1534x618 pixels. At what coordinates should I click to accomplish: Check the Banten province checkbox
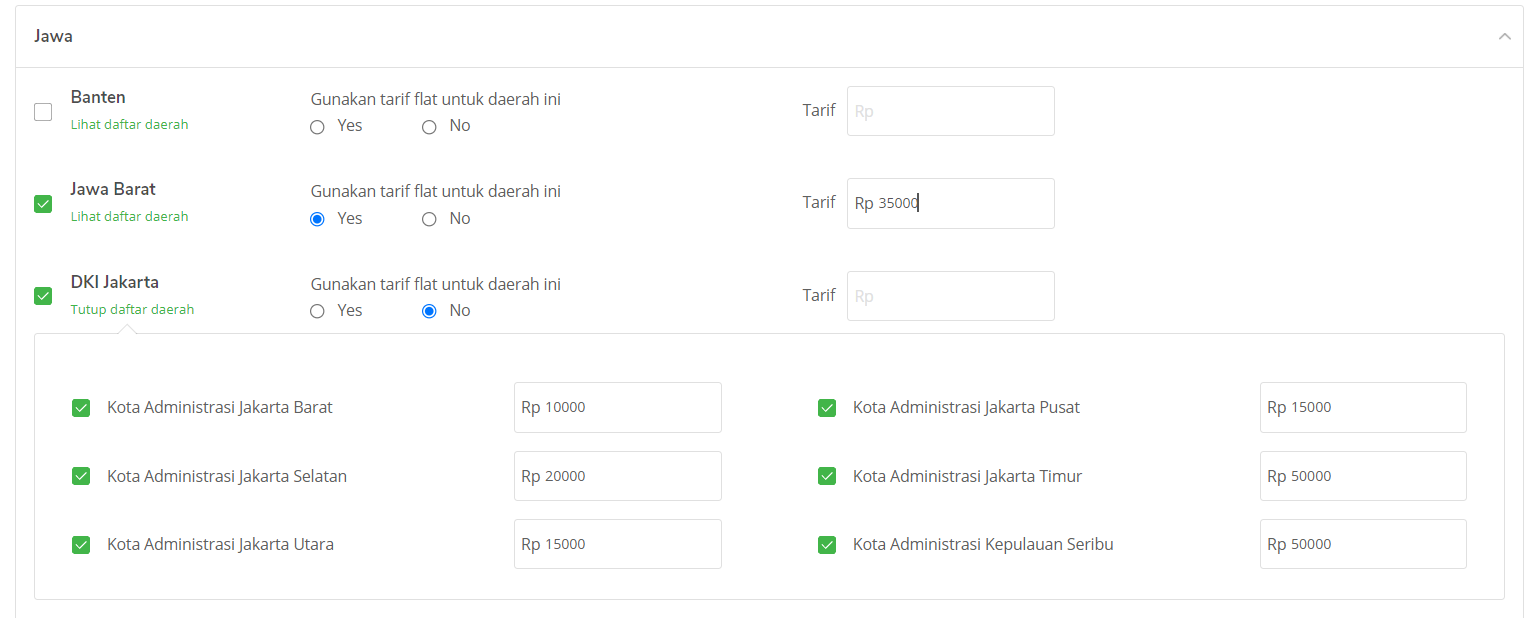(43, 112)
